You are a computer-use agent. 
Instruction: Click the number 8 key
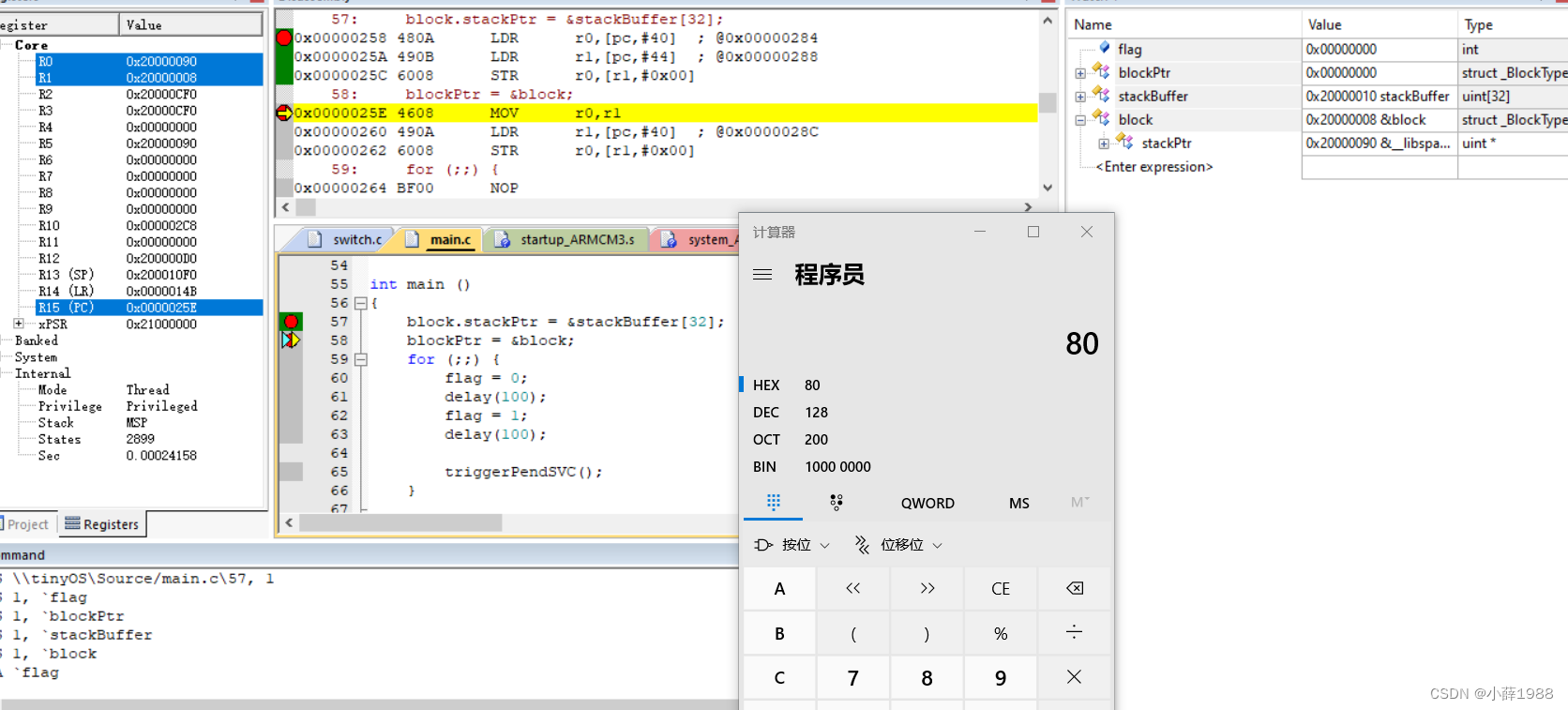pyautogui.click(x=927, y=677)
